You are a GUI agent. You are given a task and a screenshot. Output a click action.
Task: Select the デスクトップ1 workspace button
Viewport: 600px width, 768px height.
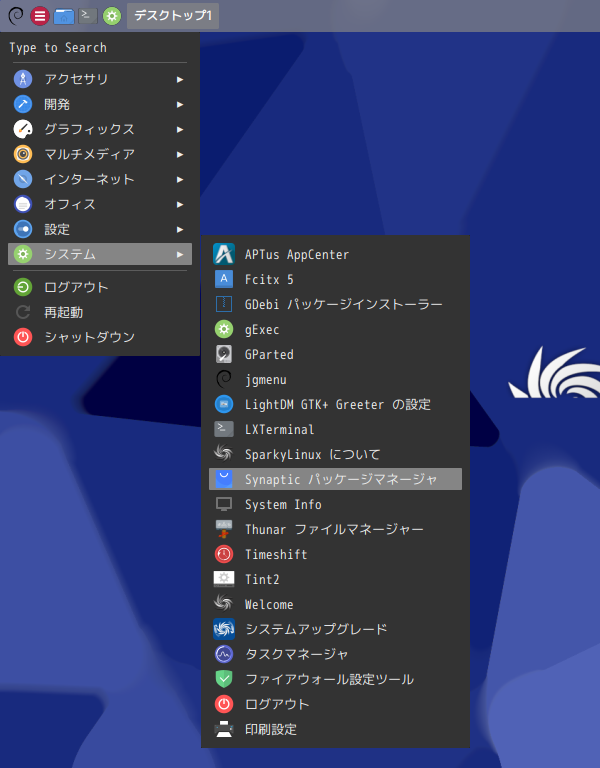click(173, 16)
